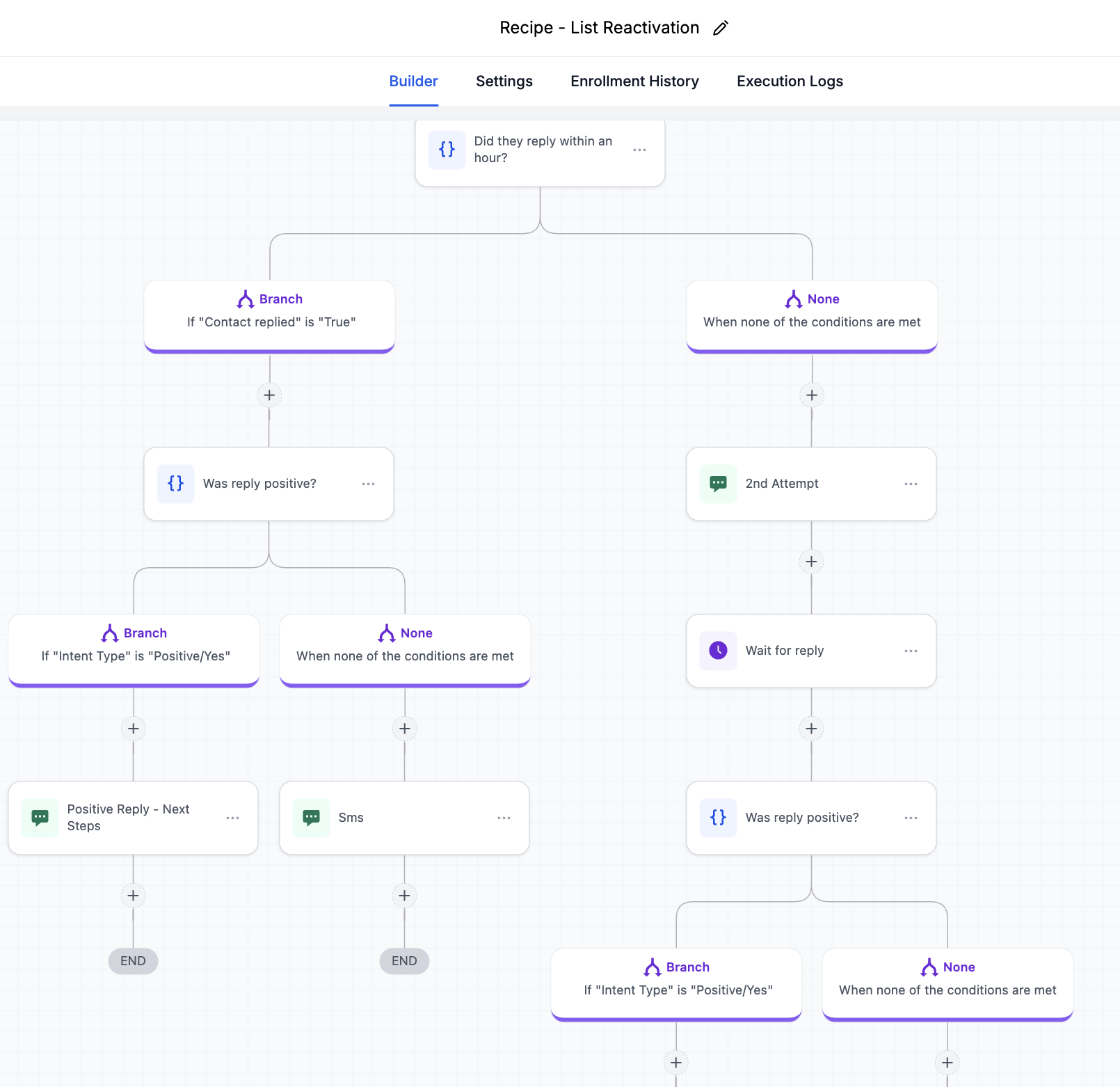Select the 'Contact replied is True' branch card
The height and width of the screenshot is (1087, 1120).
tap(269, 317)
